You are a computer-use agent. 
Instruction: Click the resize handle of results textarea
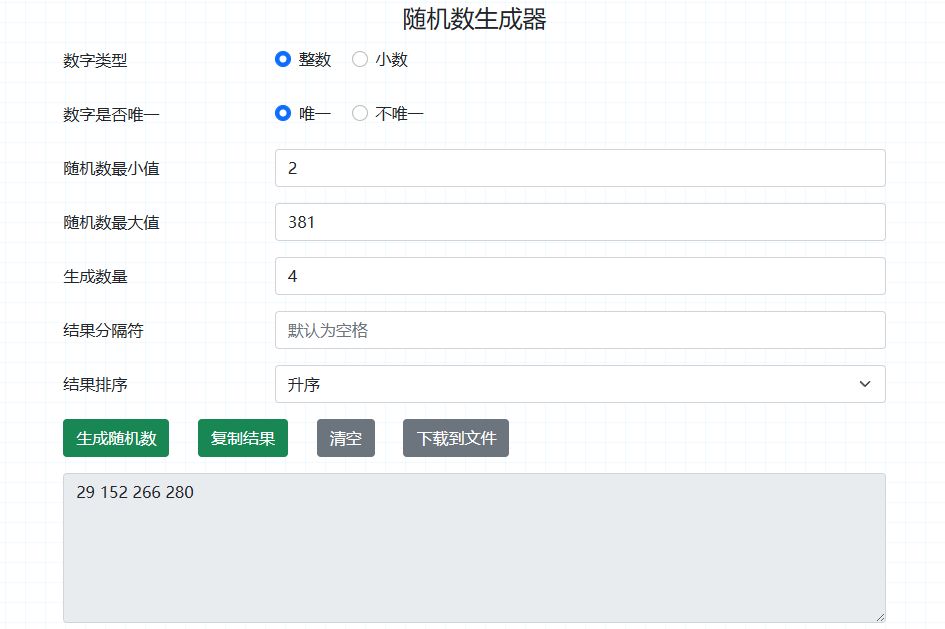point(880,617)
